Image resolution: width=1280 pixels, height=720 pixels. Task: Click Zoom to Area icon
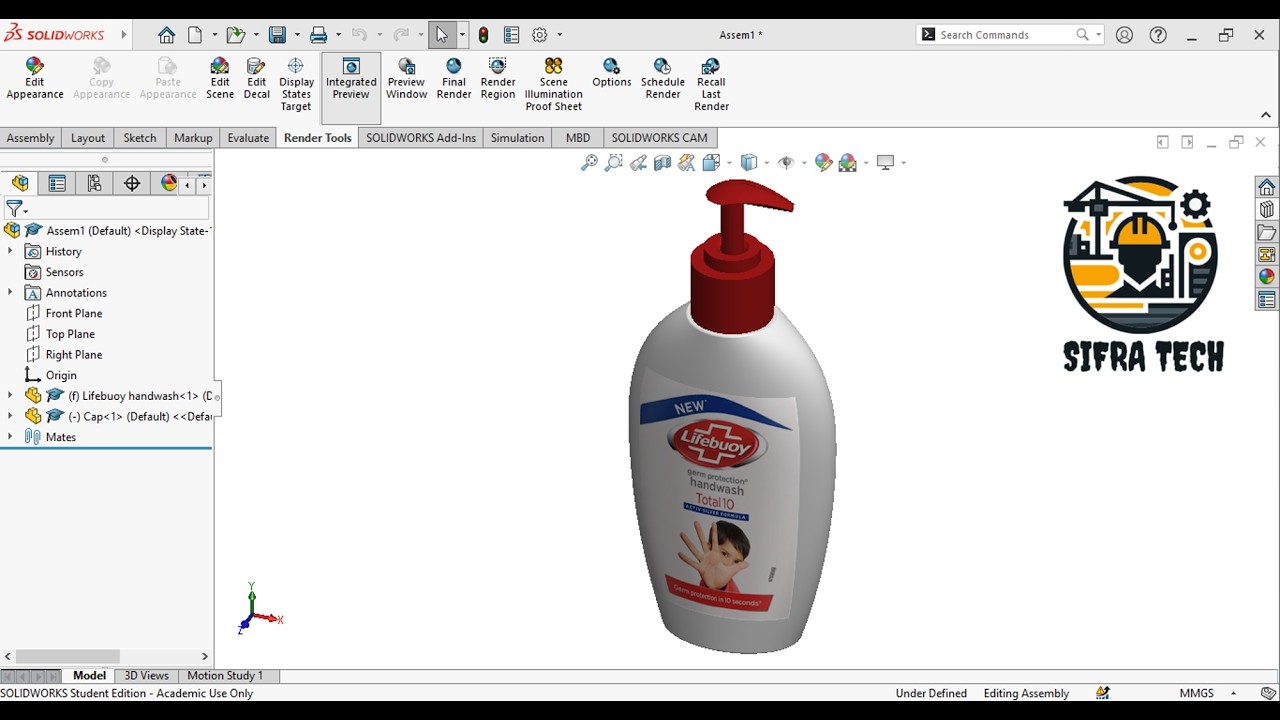pyautogui.click(x=613, y=162)
